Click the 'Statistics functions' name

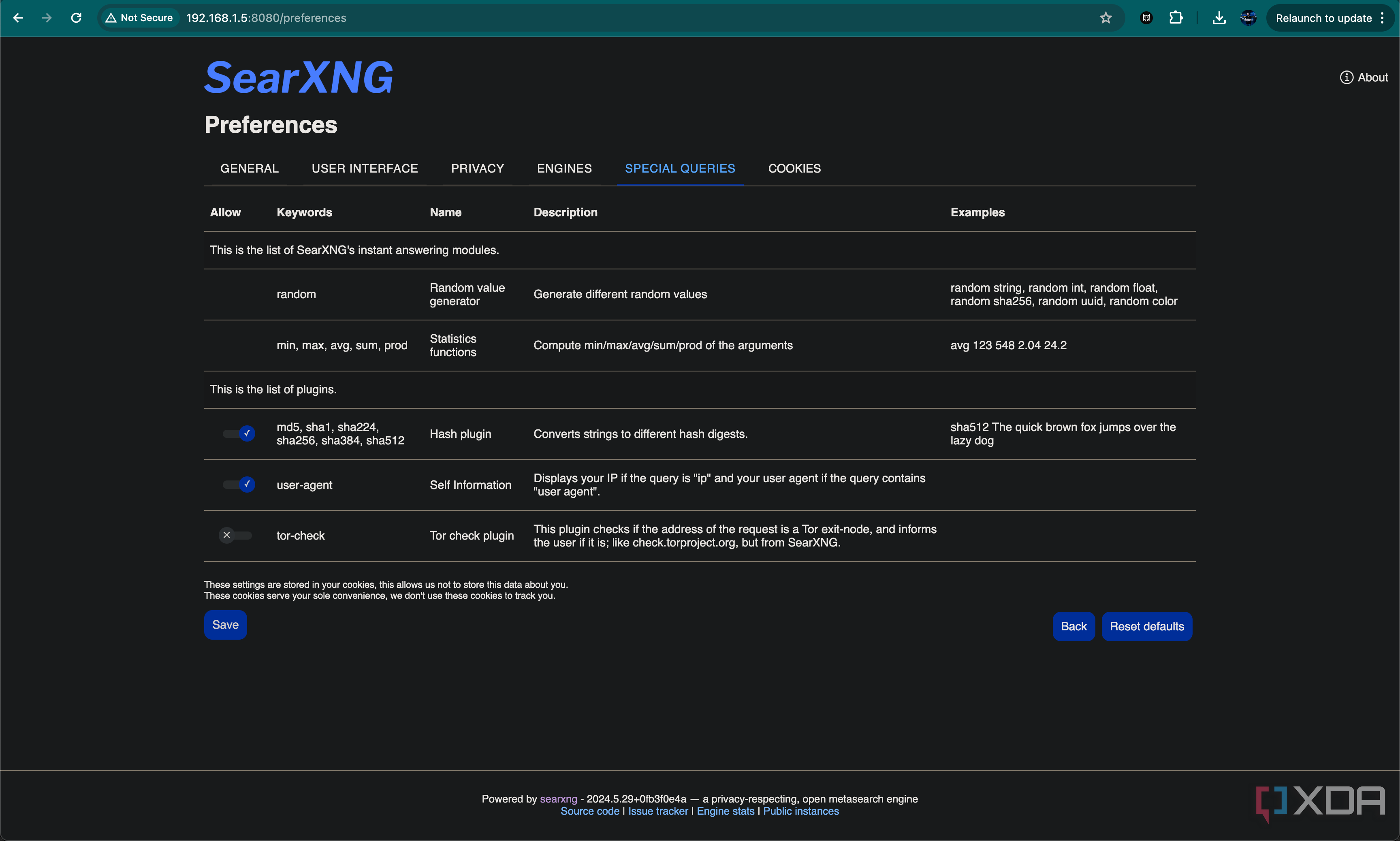click(x=453, y=345)
